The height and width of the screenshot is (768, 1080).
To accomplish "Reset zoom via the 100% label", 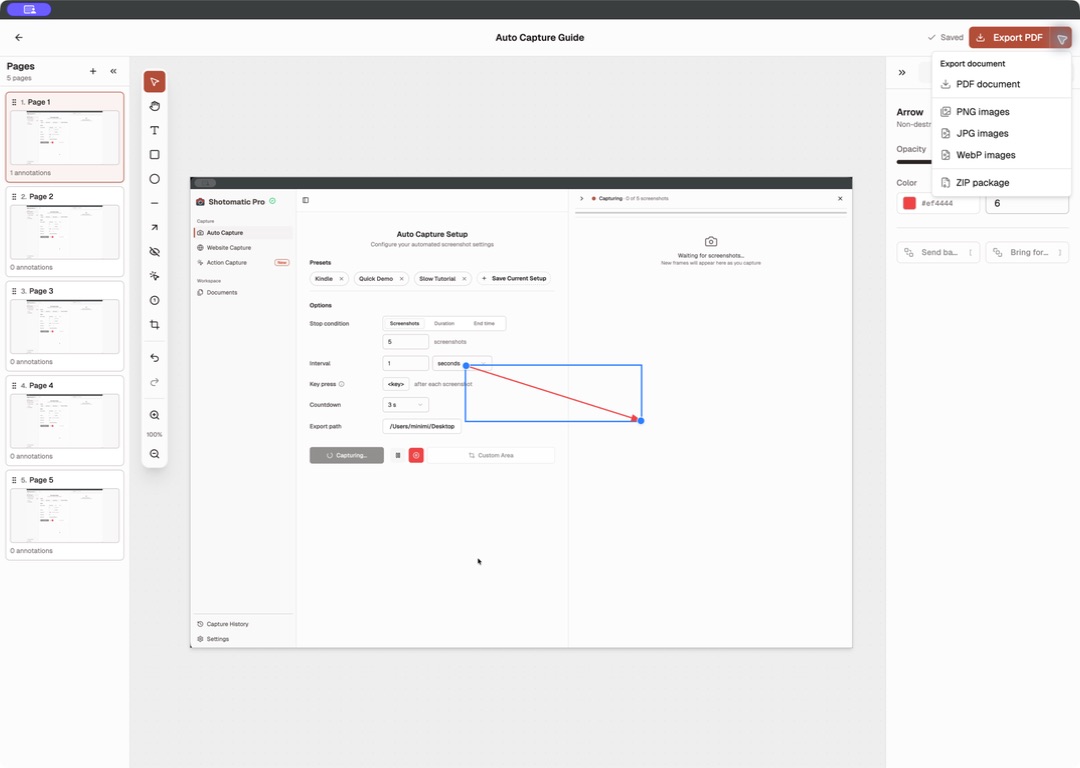I will click(154, 434).
